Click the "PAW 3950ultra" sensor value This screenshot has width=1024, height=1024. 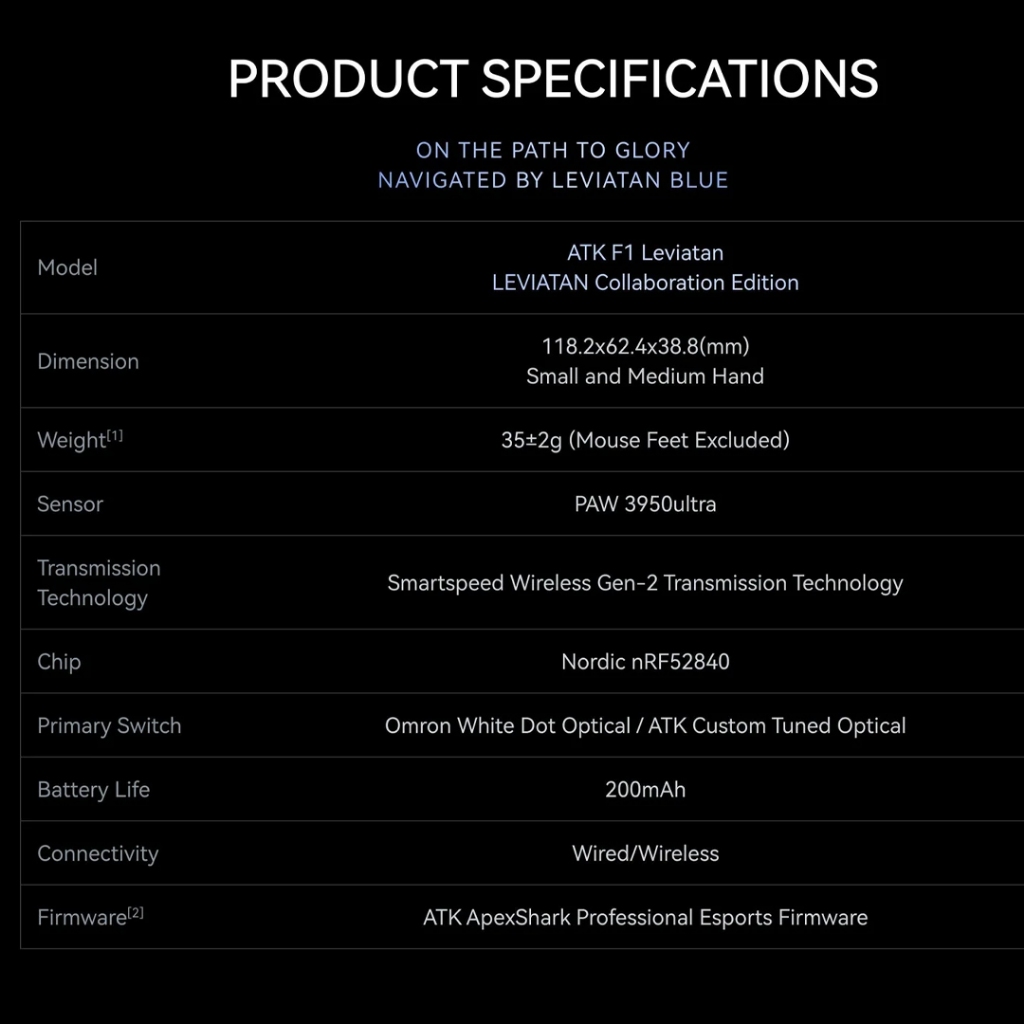645,504
